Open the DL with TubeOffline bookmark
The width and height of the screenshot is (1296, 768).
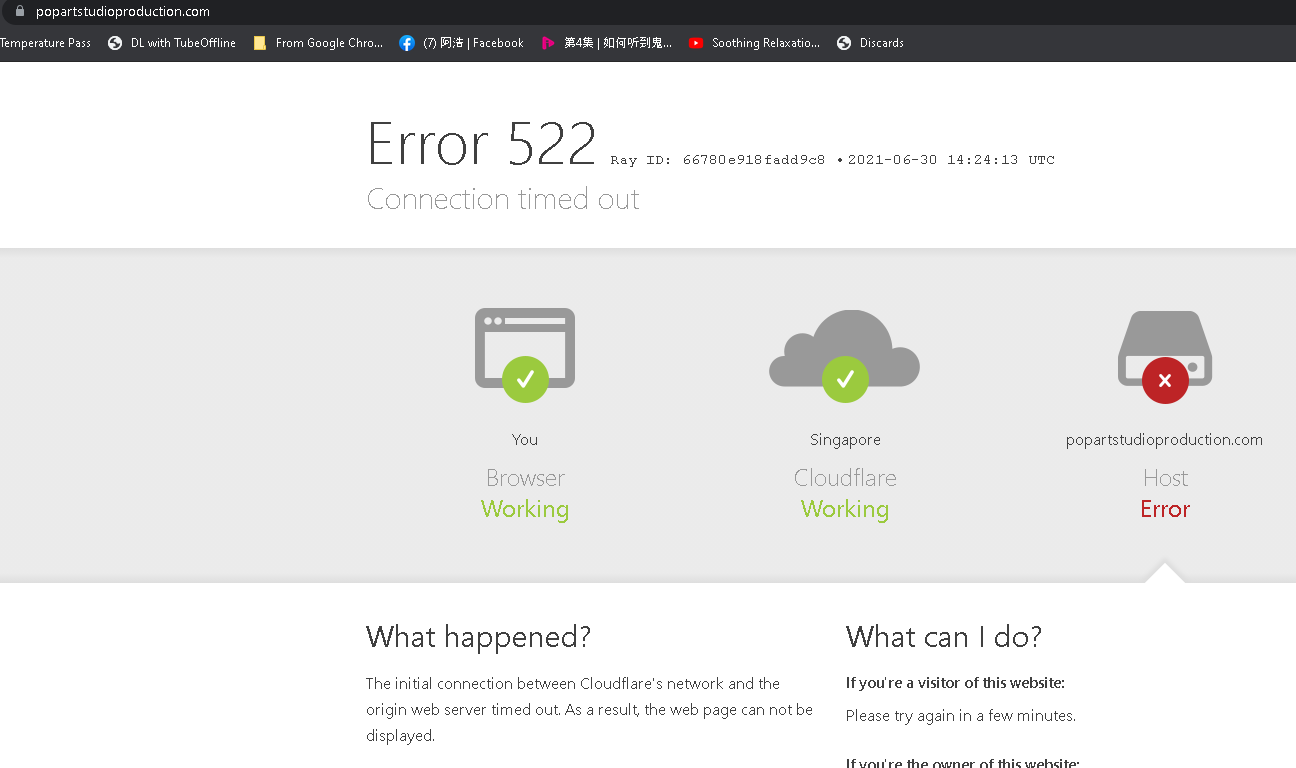(172, 43)
